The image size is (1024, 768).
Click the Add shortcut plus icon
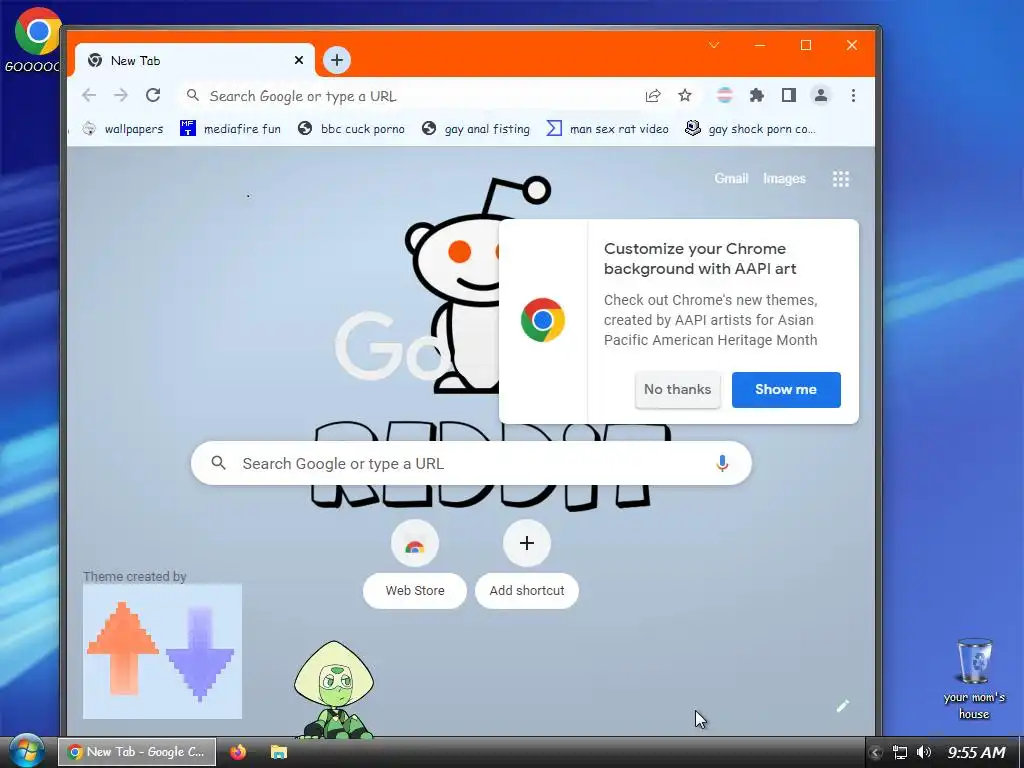click(527, 543)
